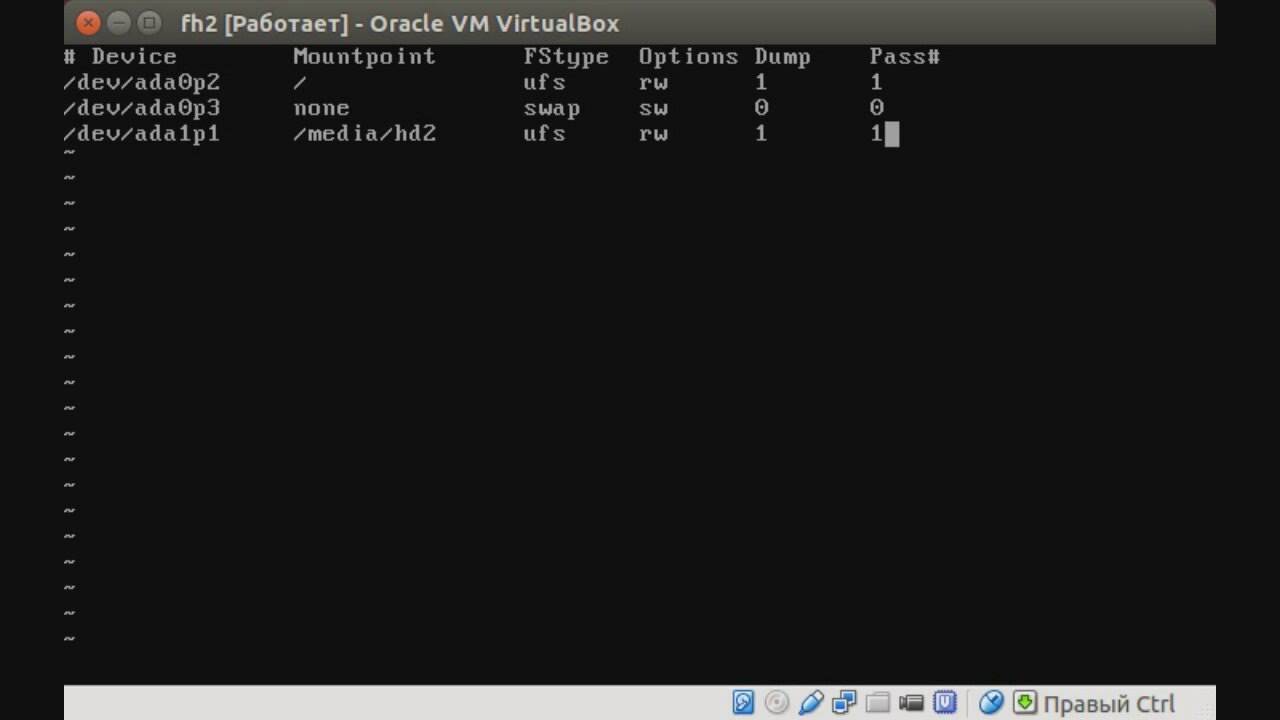Click the shared folders status icon

click(877, 703)
